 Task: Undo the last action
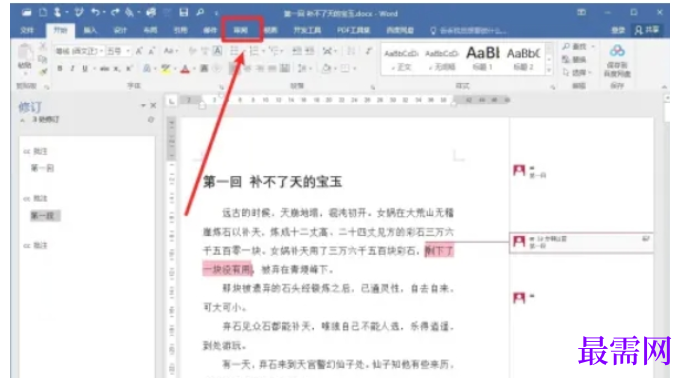95,13
